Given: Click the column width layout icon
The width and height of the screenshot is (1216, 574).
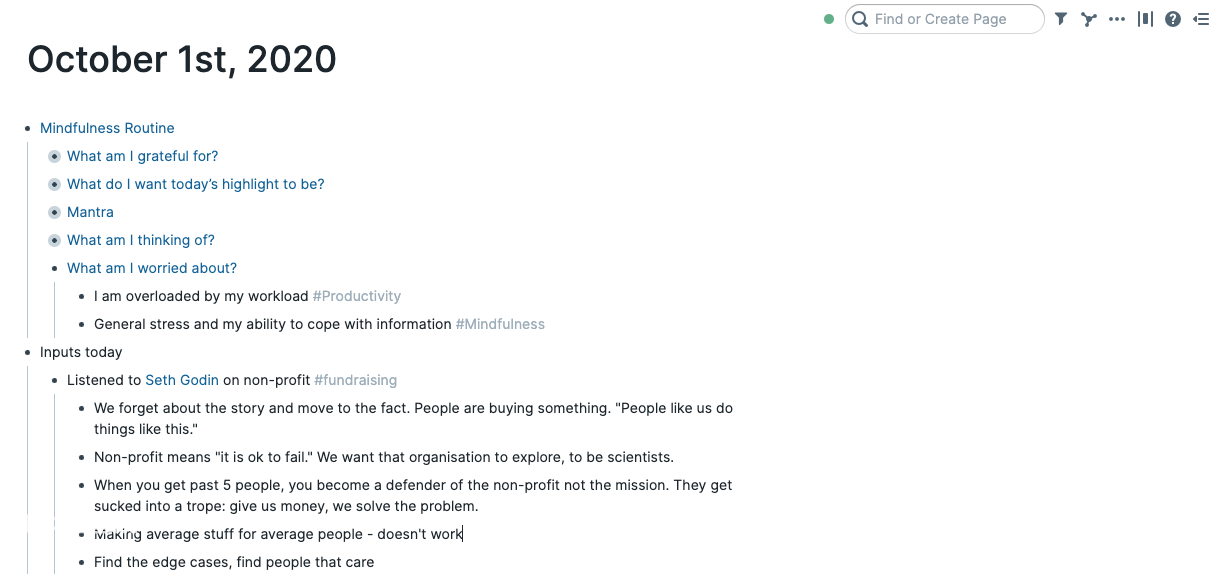Looking at the screenshot, I should (x=1145, y=19).
